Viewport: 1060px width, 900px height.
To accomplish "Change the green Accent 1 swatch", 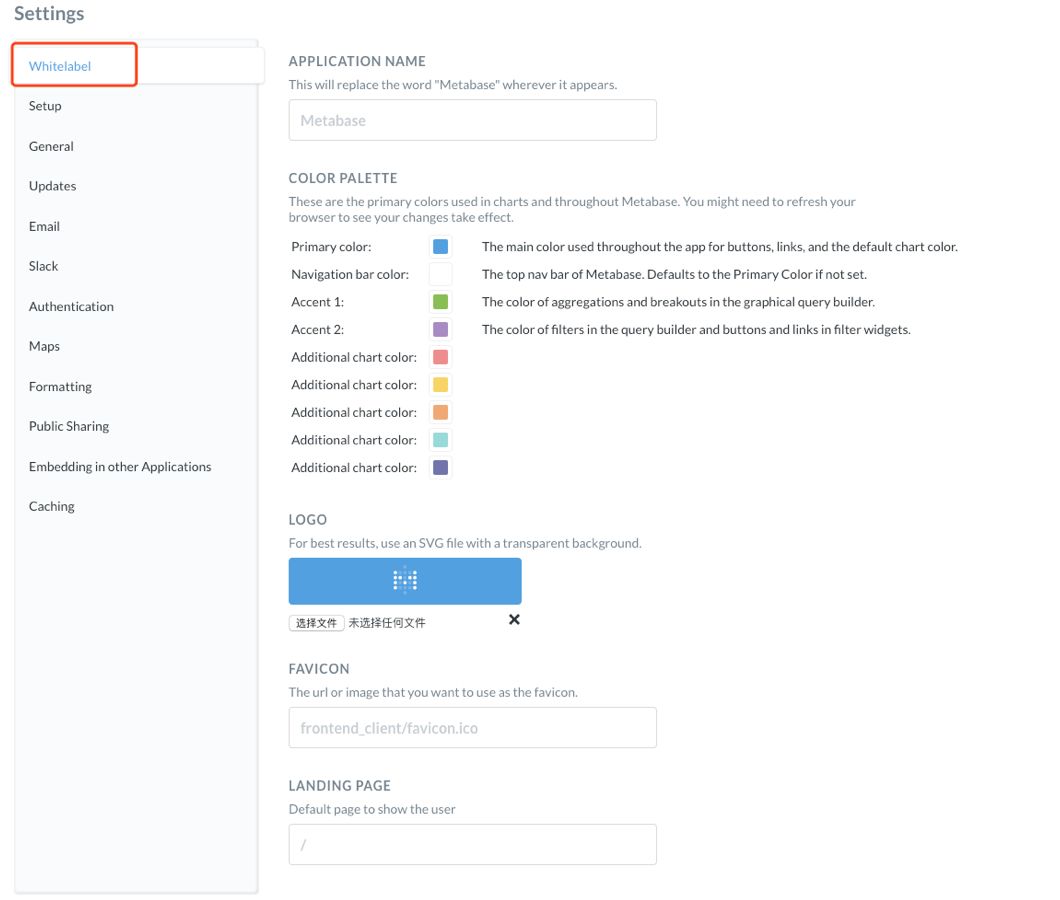I will [440, 302].
